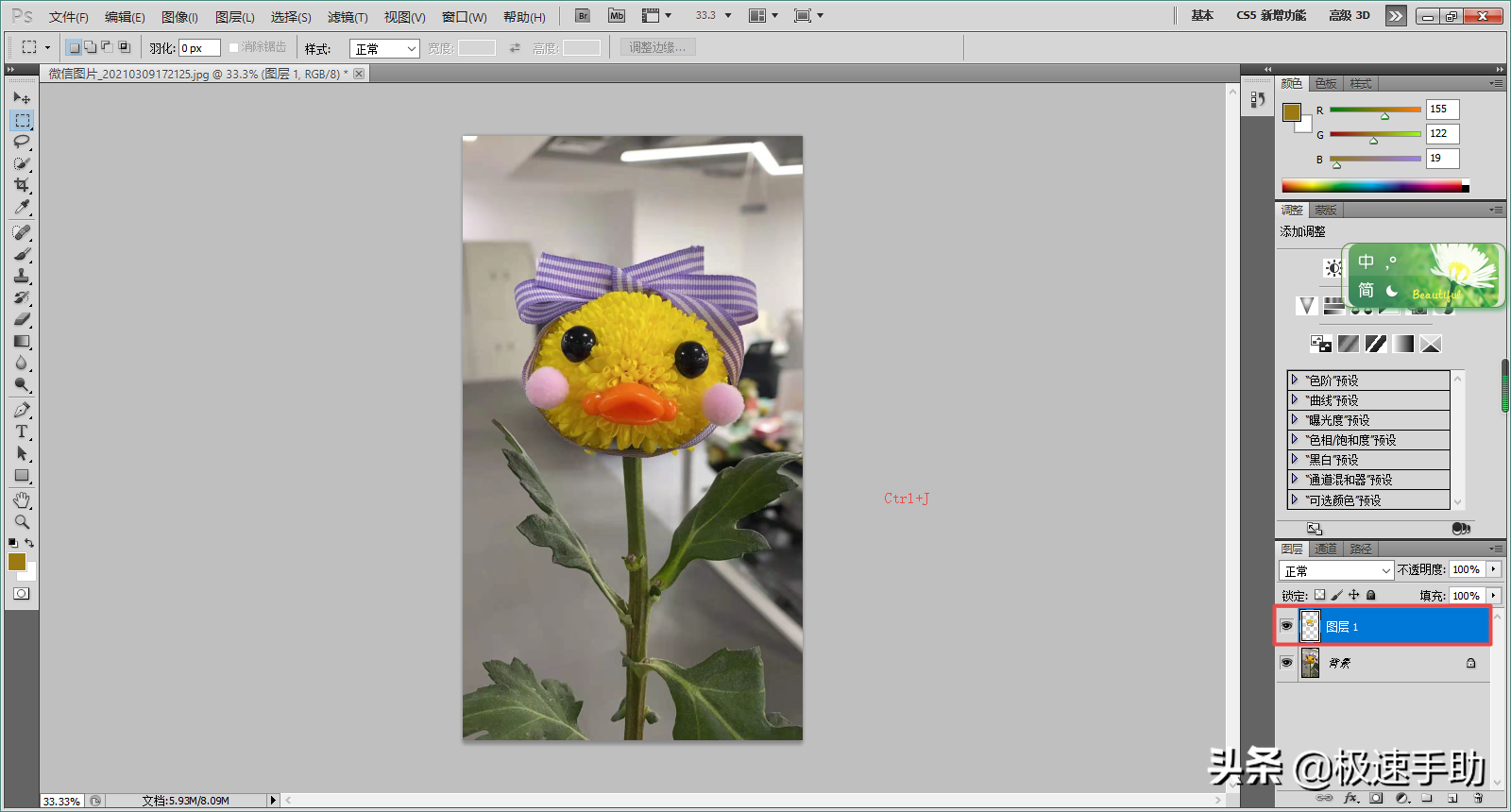
Task: Launch Adobe Bridge via Br icon
Action: [x=583, y=15]
